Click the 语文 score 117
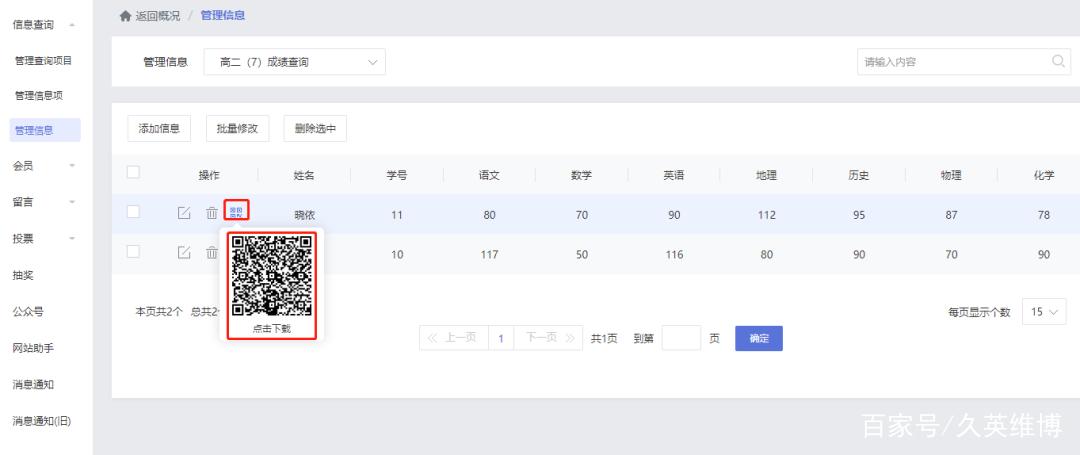 pos(489,255)
